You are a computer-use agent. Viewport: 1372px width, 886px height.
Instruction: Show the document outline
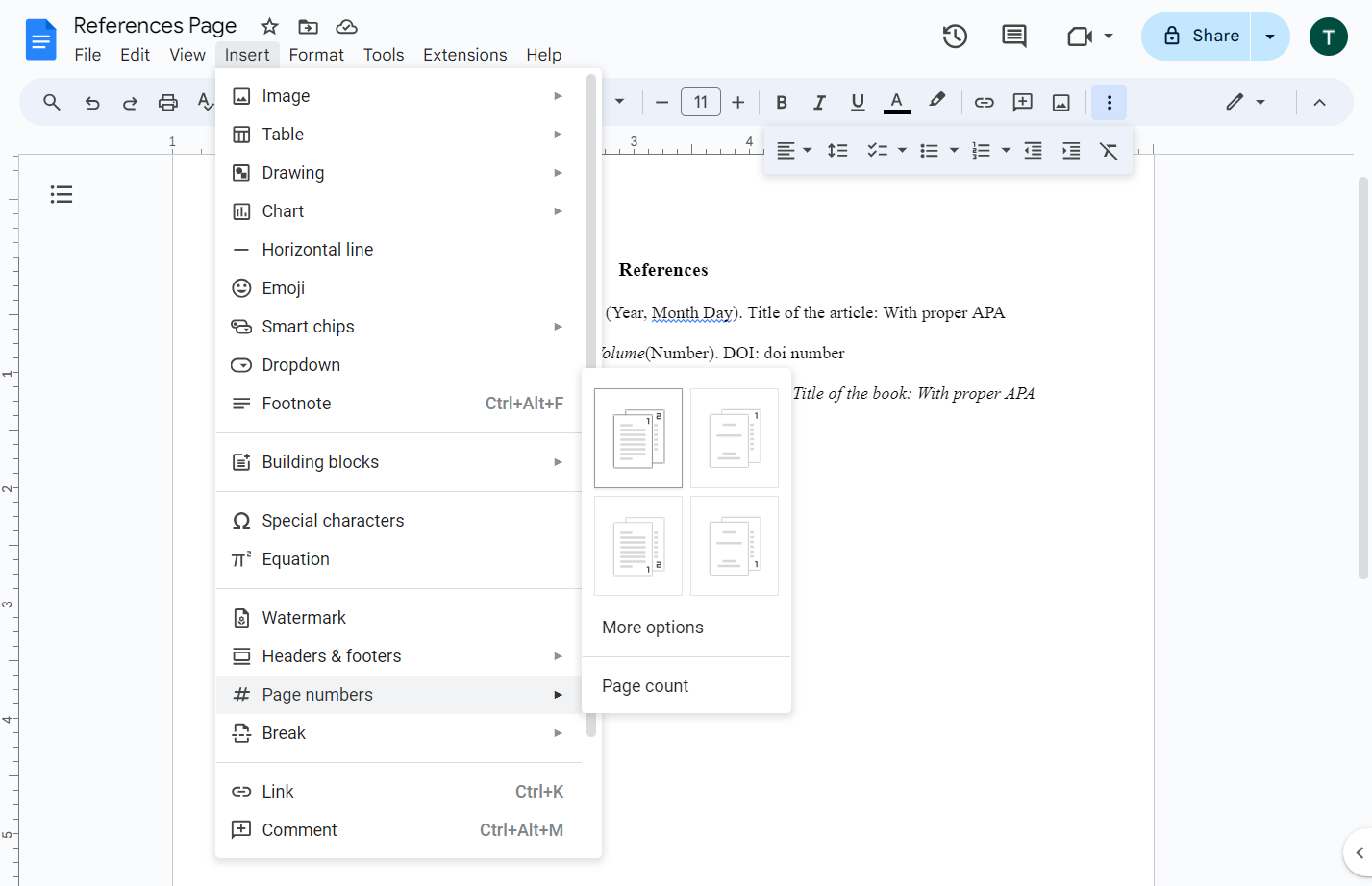pyautogui.click(x=62, y=195)
